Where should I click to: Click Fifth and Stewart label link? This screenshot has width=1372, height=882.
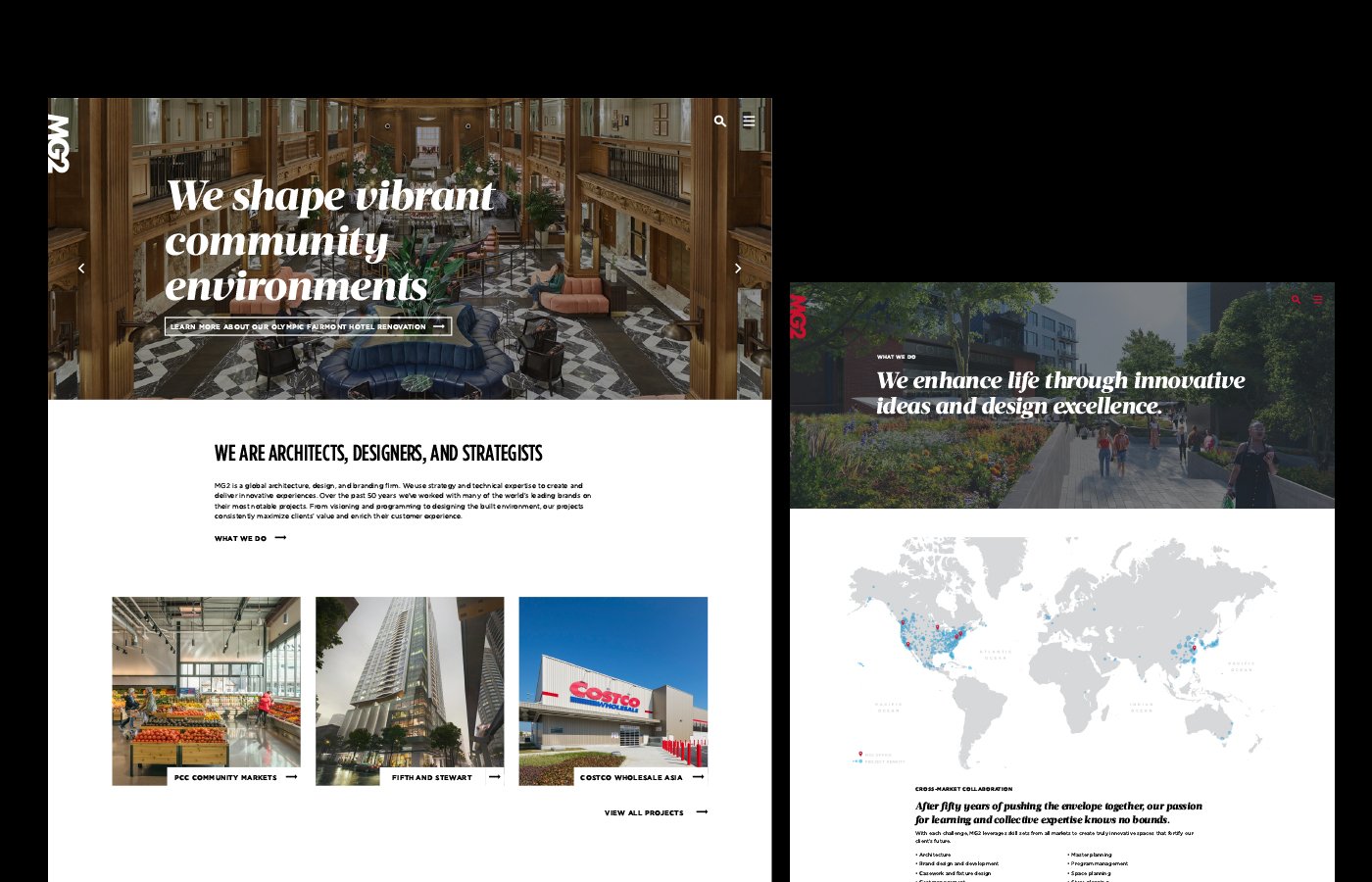[x=432, y=777]
